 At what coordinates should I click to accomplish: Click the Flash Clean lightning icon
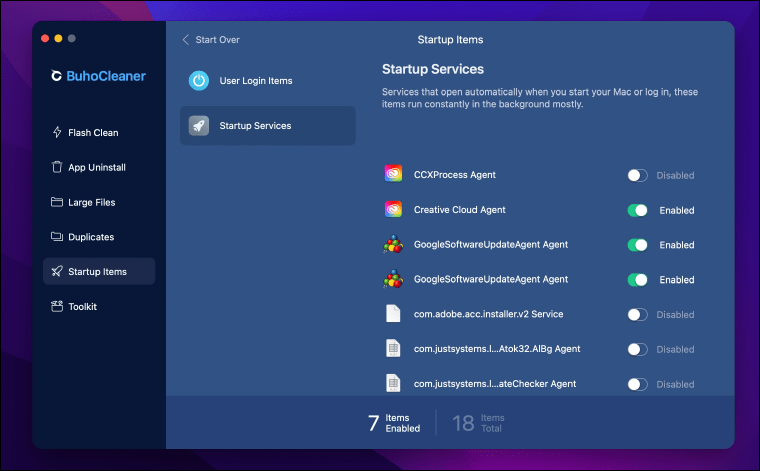pos(57,132)
